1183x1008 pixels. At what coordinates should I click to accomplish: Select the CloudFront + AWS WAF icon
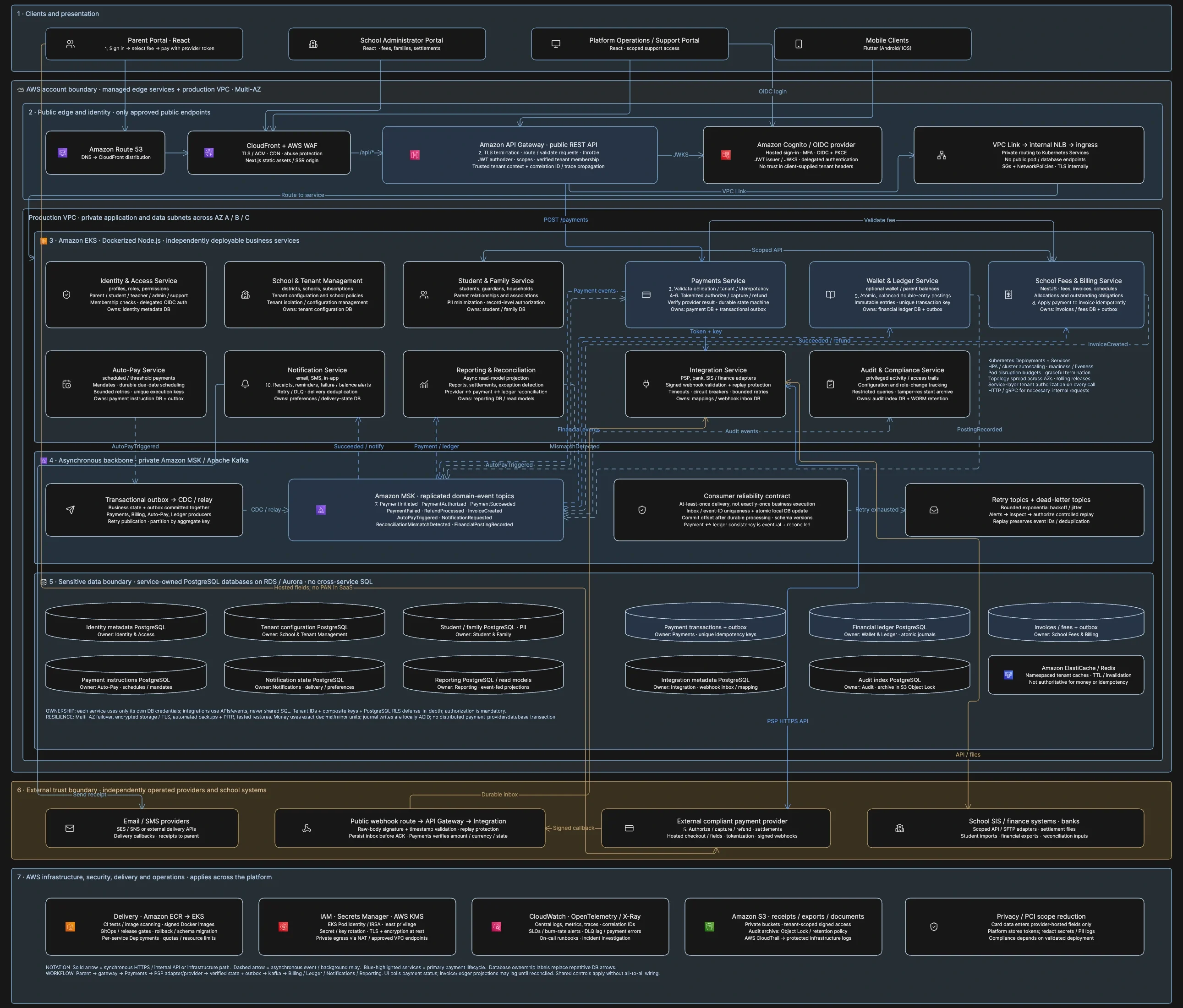209,153
